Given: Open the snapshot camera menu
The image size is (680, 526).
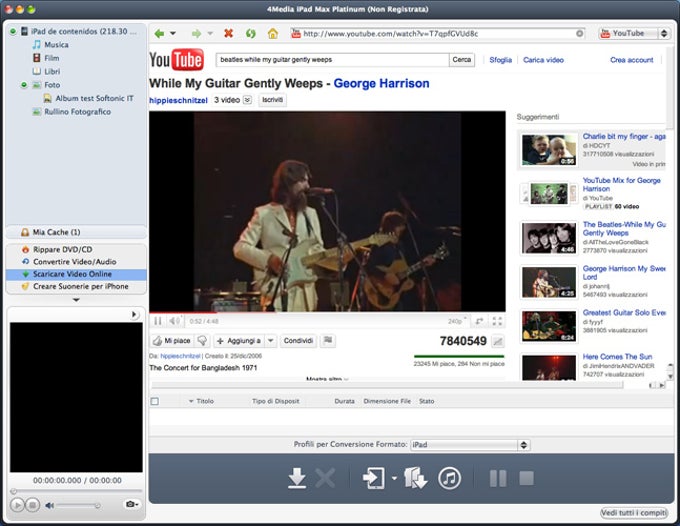Looking at the screenshot, I should 131,504.
